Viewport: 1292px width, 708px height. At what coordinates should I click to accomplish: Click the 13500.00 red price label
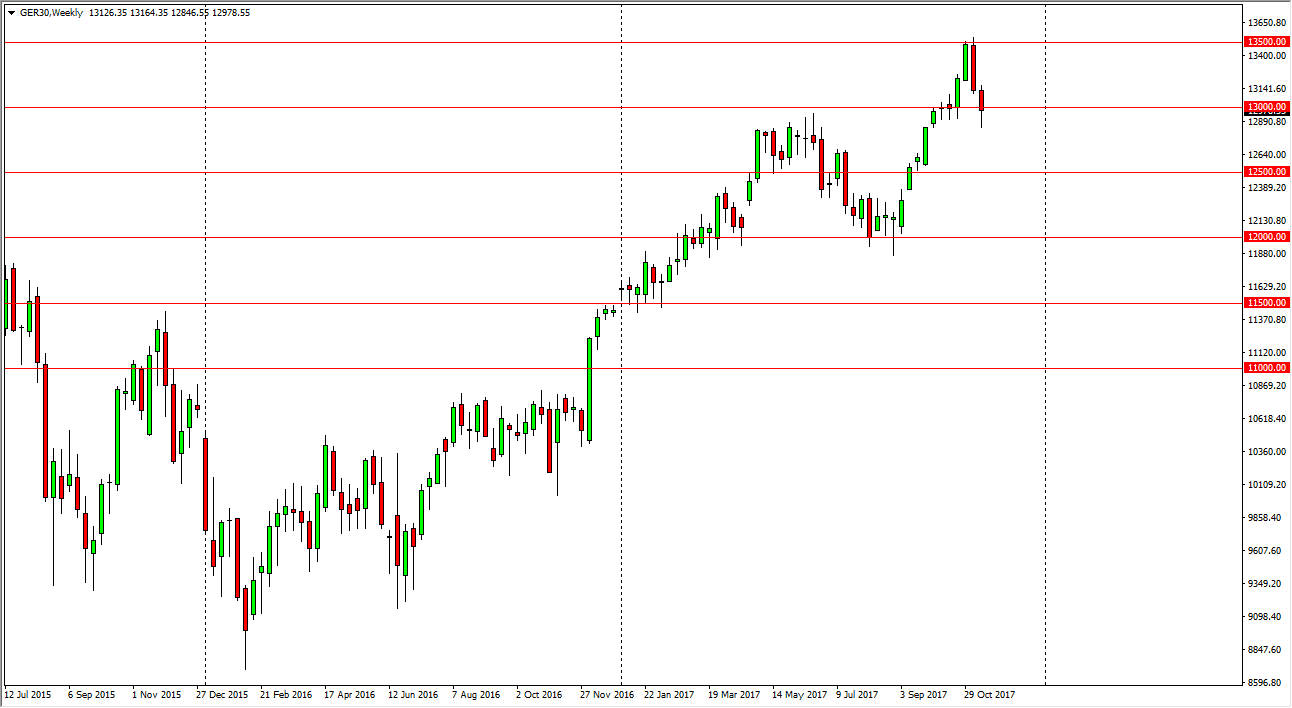tap(1264, 42)
